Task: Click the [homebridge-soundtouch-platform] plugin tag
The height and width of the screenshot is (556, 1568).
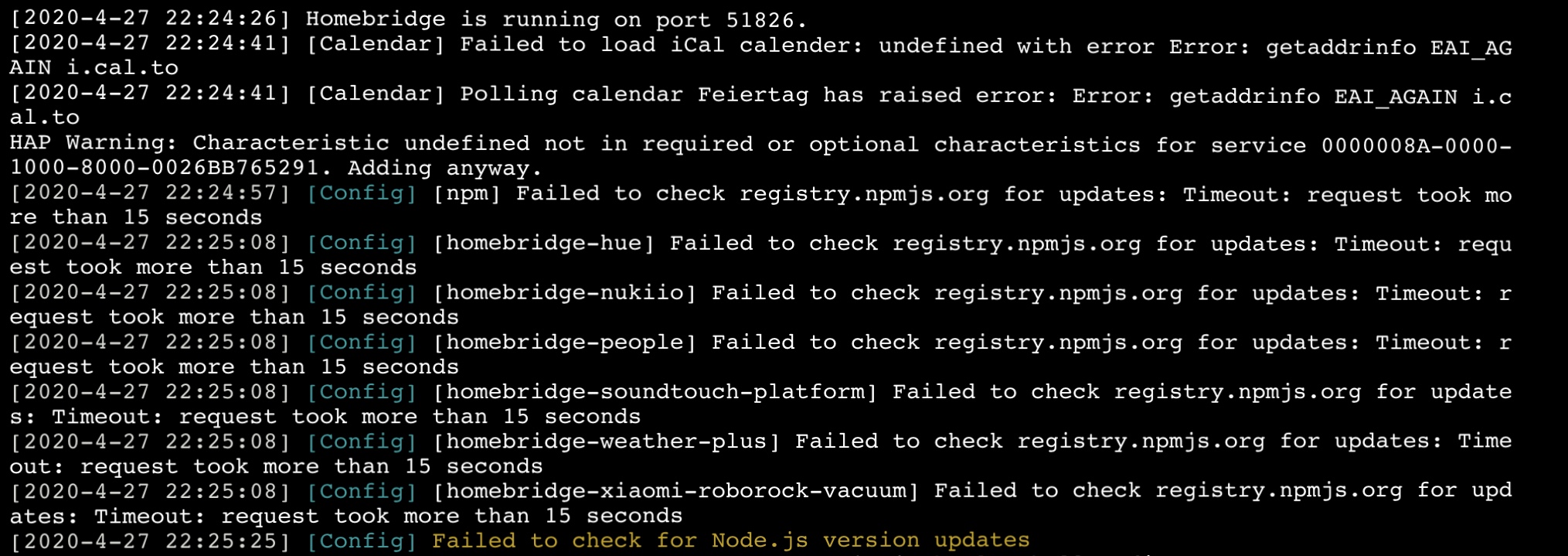Action: point(655,391)
